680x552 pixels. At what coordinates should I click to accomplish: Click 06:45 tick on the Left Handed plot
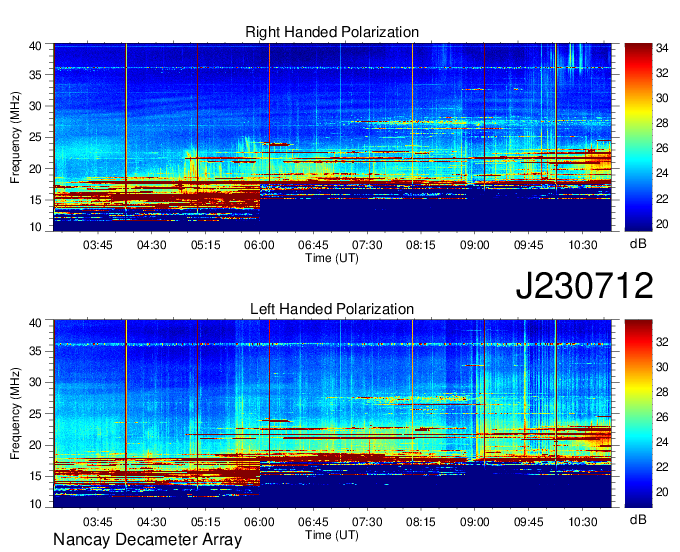(313, 522)
